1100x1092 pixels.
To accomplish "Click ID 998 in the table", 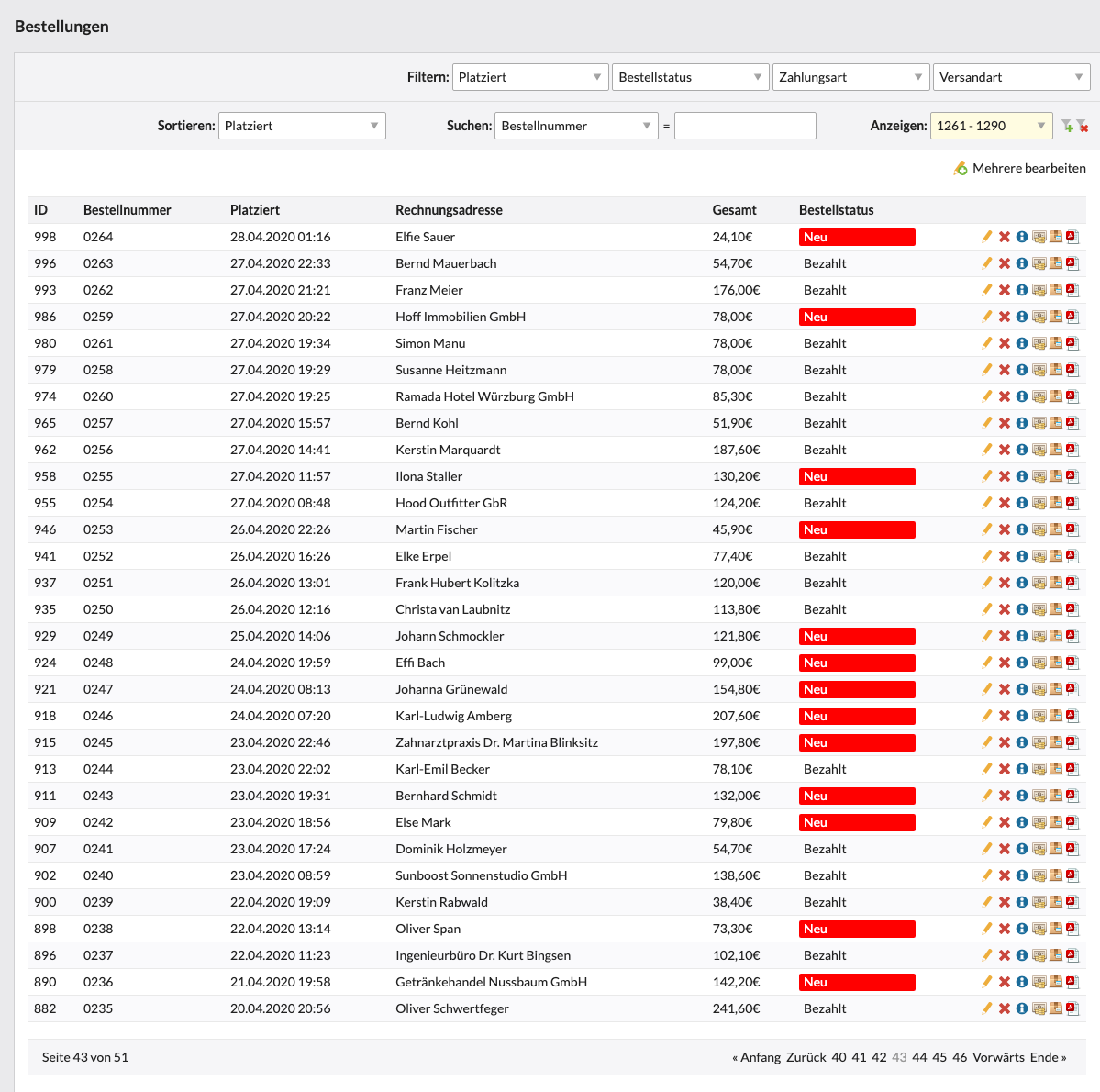I will 45,237.
